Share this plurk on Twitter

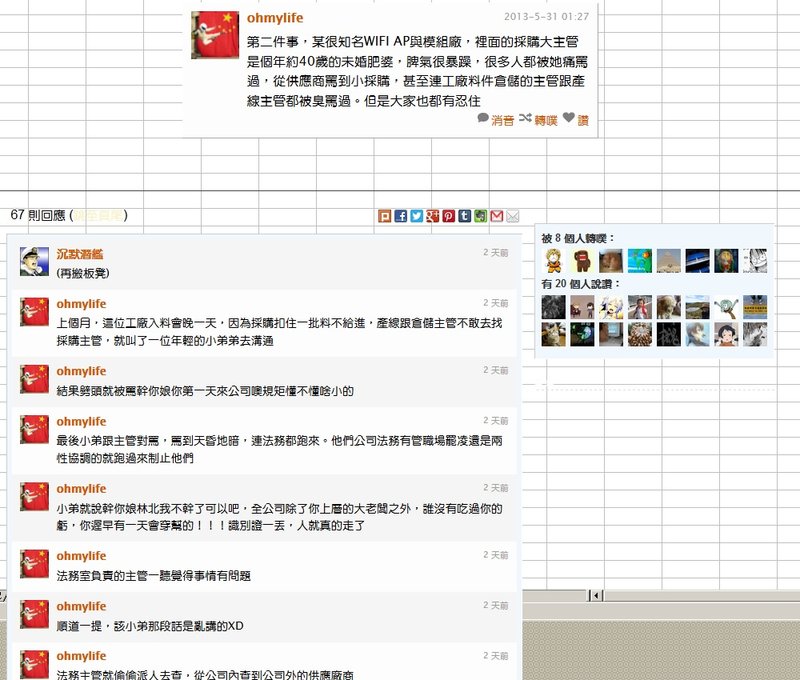pos(417,216)
